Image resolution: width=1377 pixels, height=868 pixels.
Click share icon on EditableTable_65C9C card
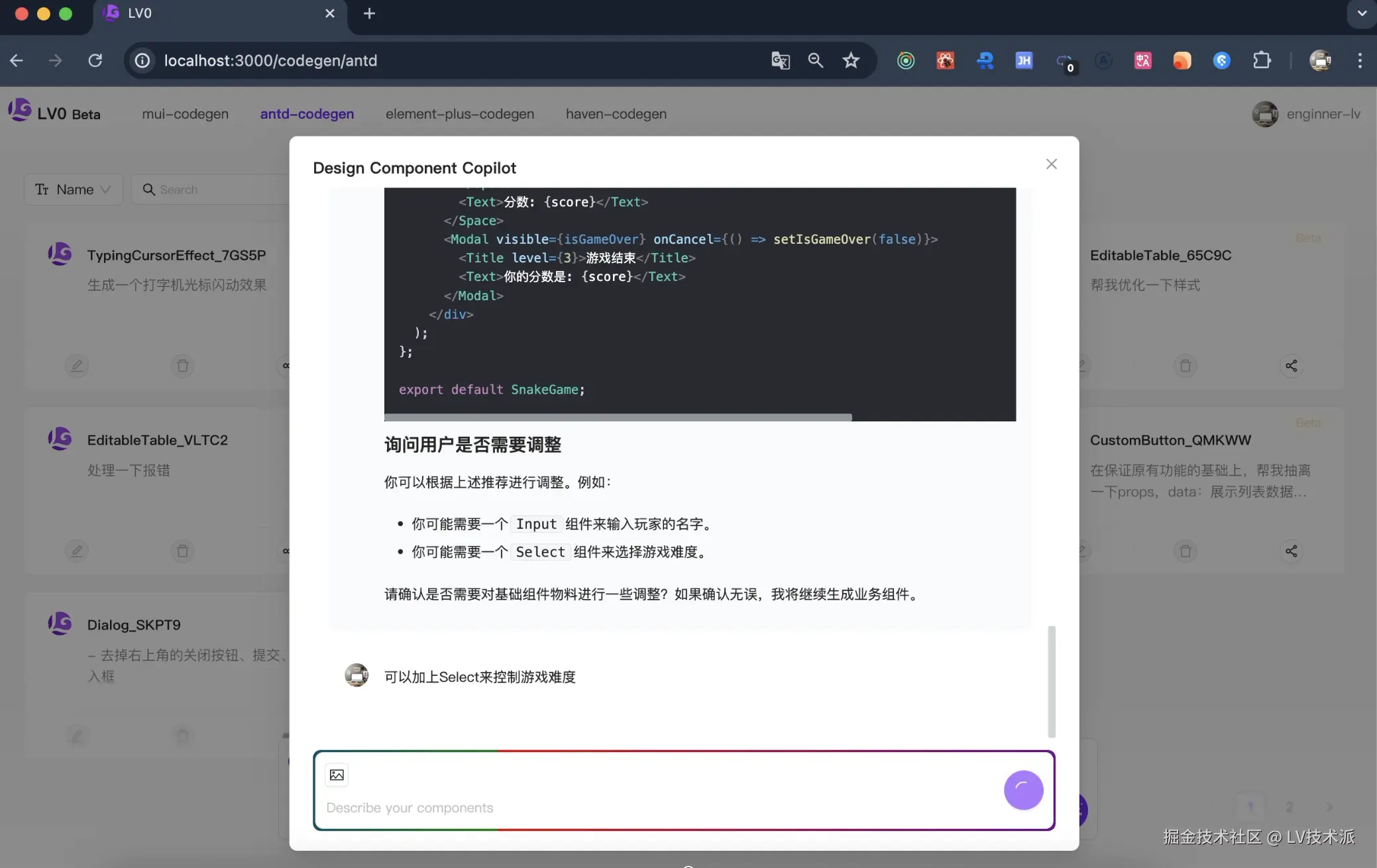click(1291, 366)
